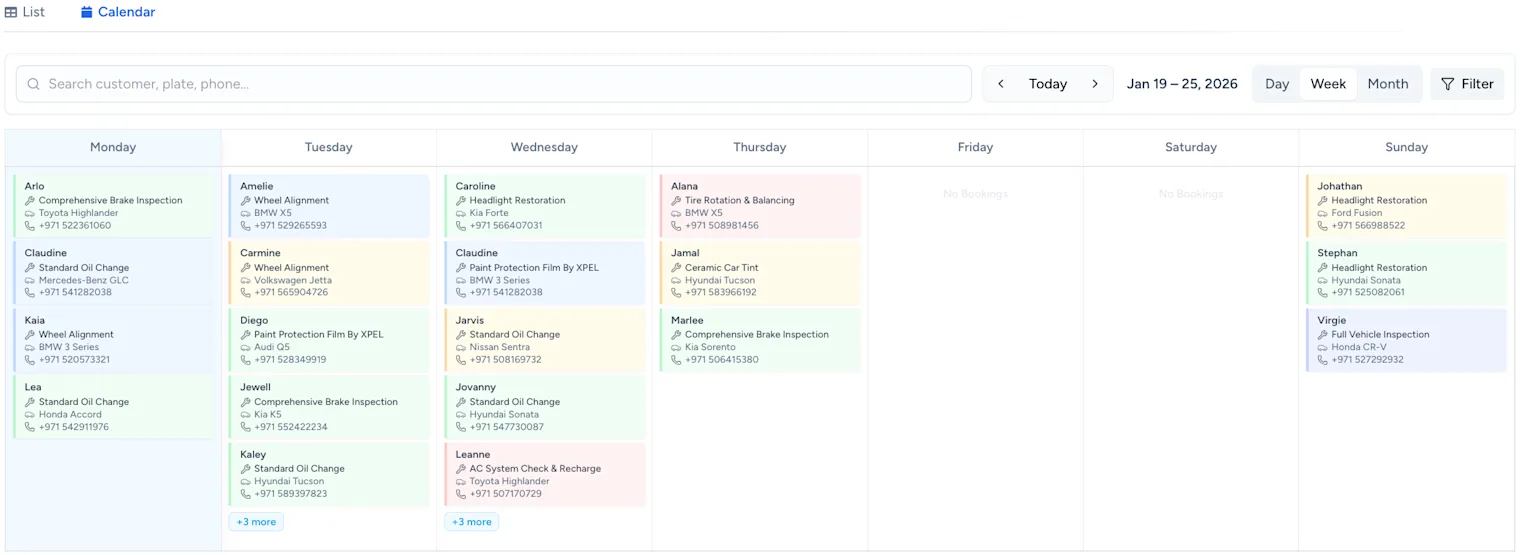Open Claudine's Standard Oil Change booking on Monday
Image resolution: width=1520 pixels, height=555 pixels.
point(113,273)
